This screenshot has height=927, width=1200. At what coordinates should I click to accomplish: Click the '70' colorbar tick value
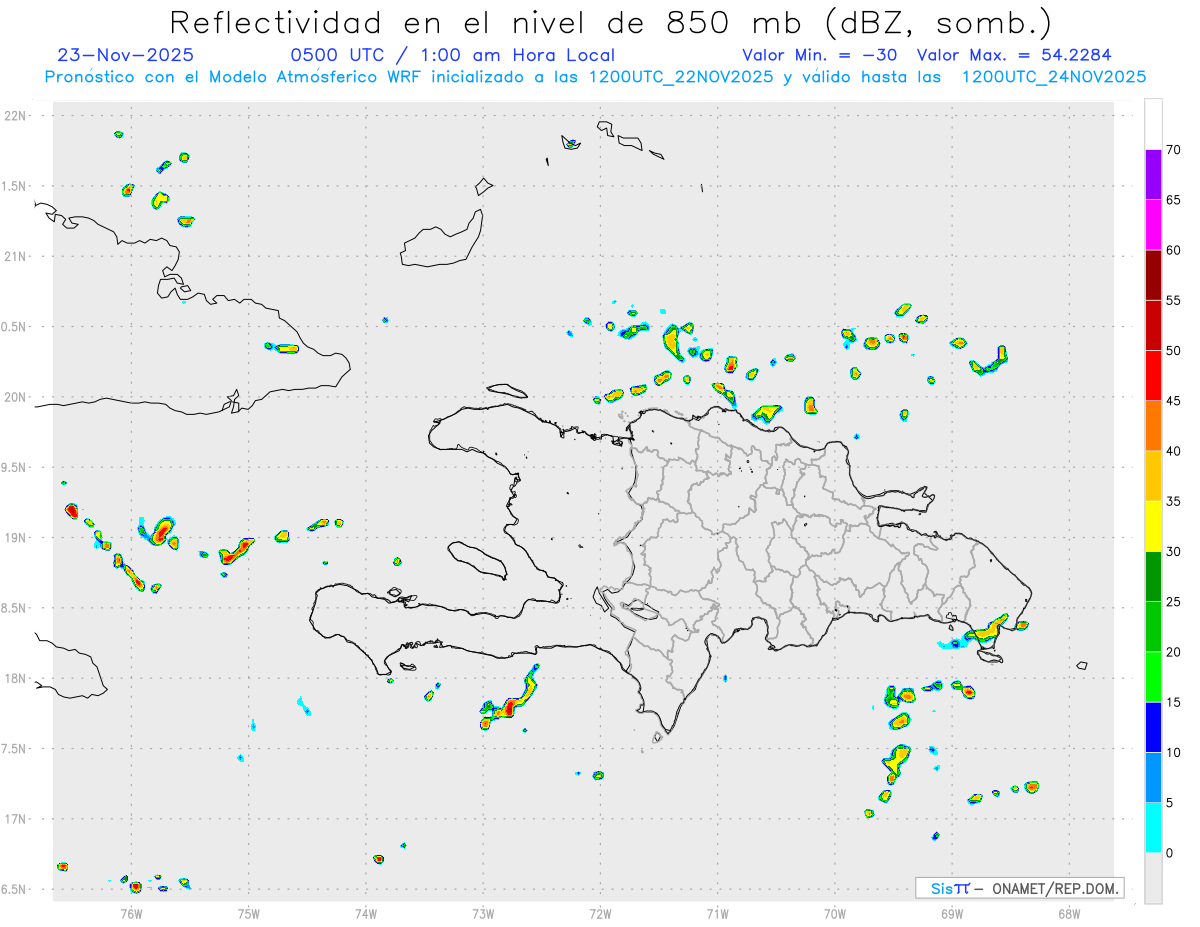(1175, 150)
